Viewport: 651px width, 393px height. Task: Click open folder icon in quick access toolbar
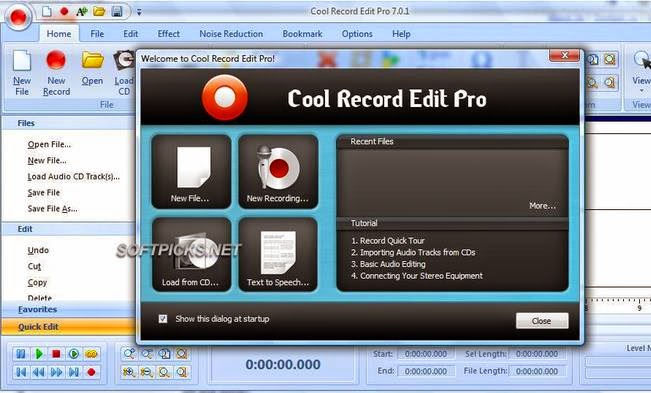click(99, 12)
